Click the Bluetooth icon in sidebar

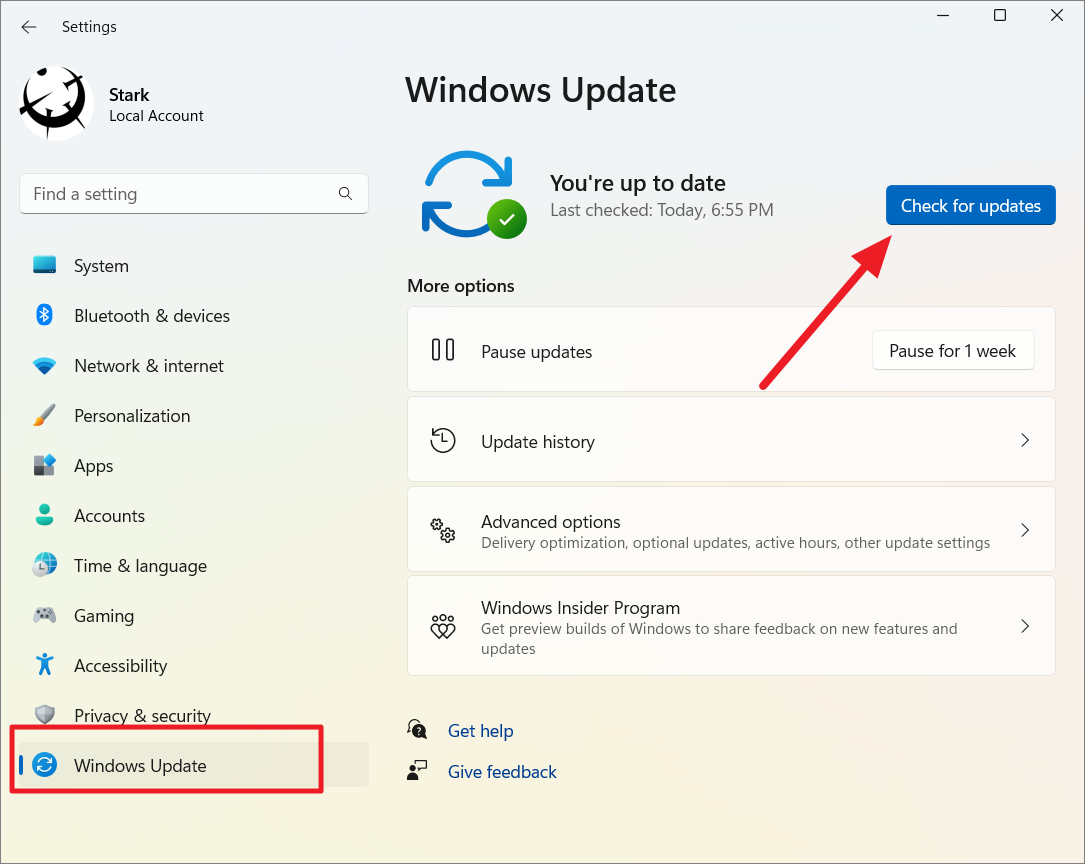coord(44,315)
